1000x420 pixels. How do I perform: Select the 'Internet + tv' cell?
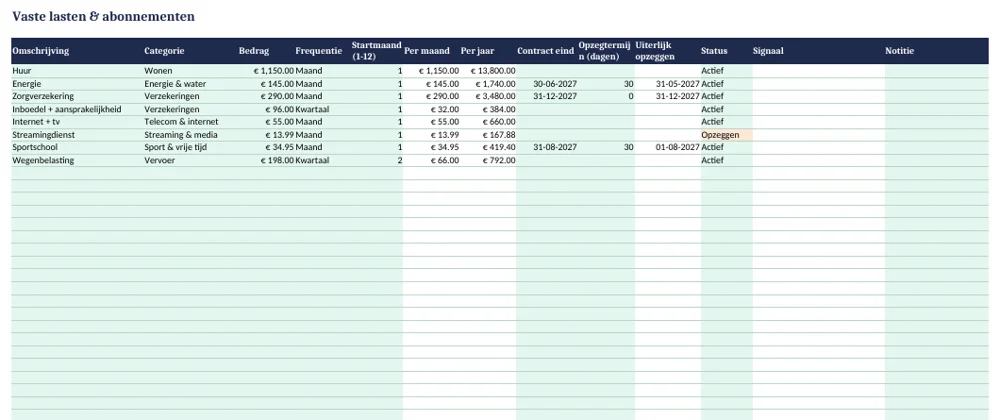(x=77, y=122)
